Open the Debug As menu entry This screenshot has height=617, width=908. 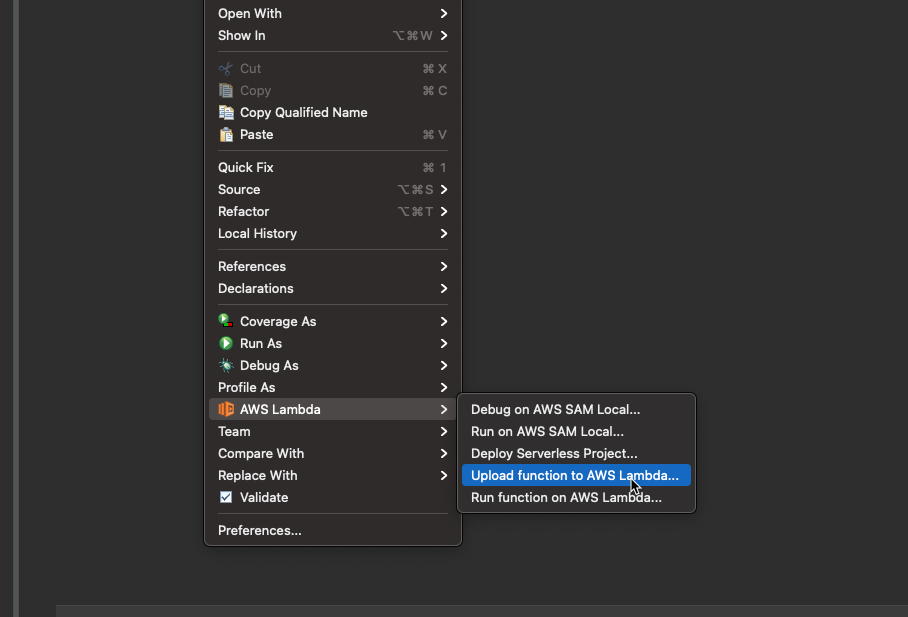pos(333,366)
